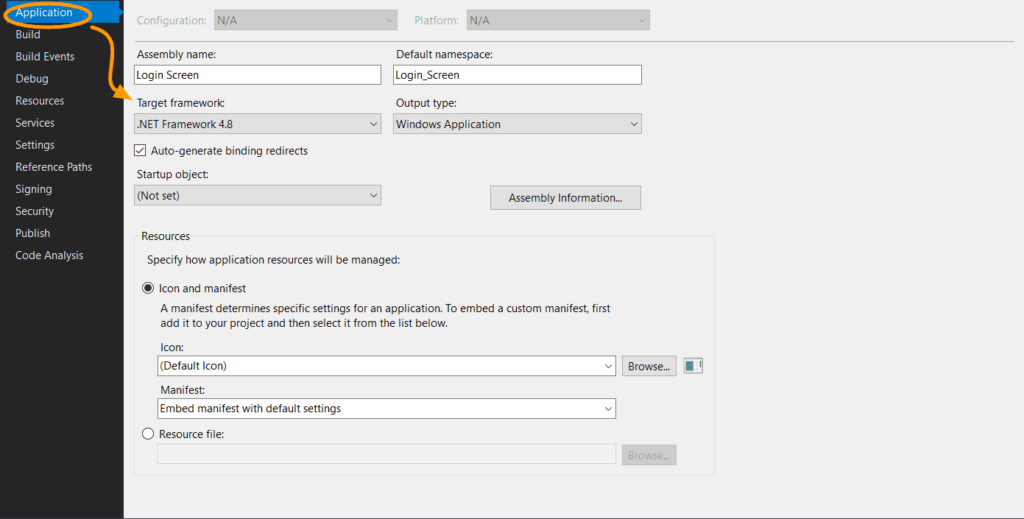Open the Manifest dropdown list

[x=387, y=409]
